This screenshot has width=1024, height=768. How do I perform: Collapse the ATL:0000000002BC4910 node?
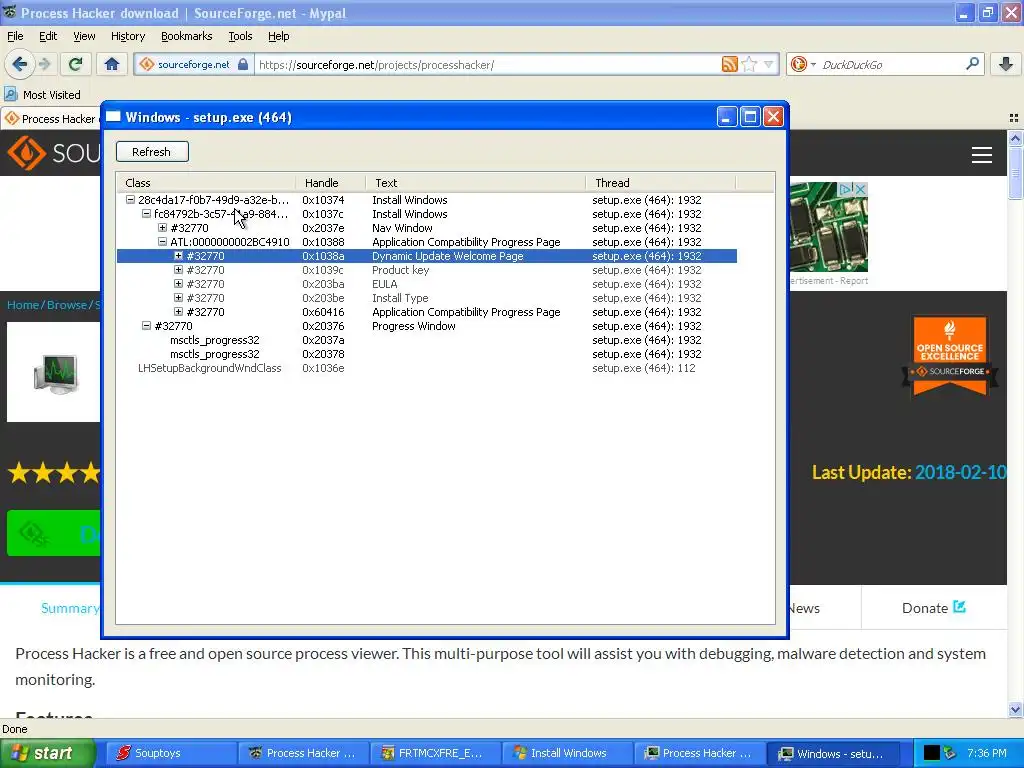[163, 242]
